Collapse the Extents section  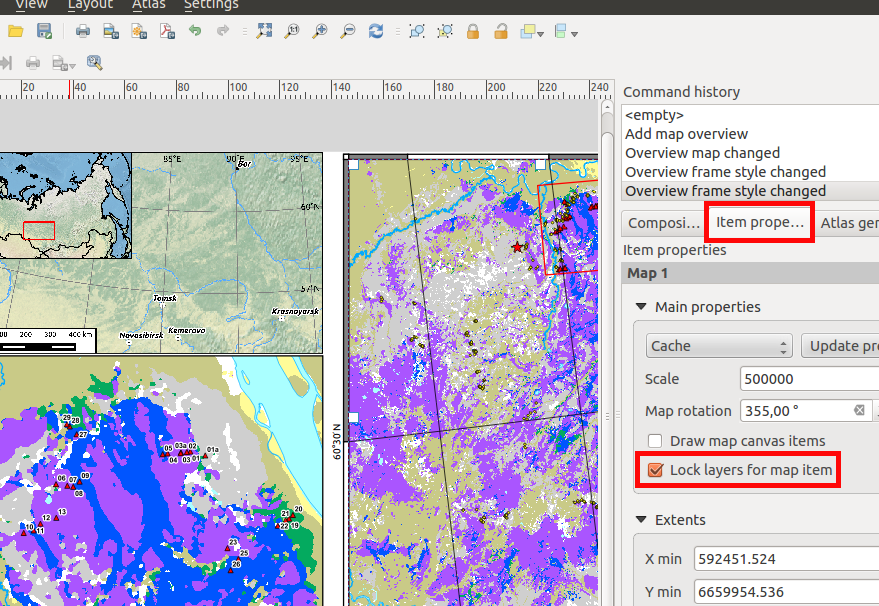[640, 520]
